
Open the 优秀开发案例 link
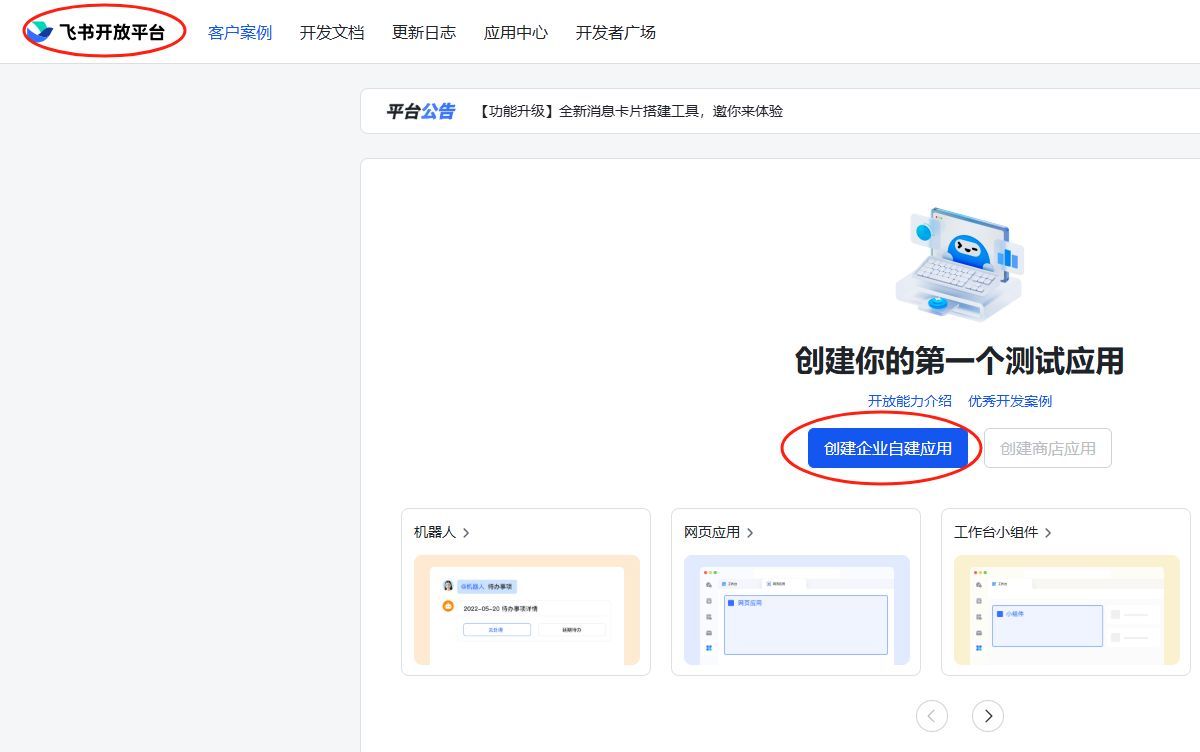[x=1010, y=401]
